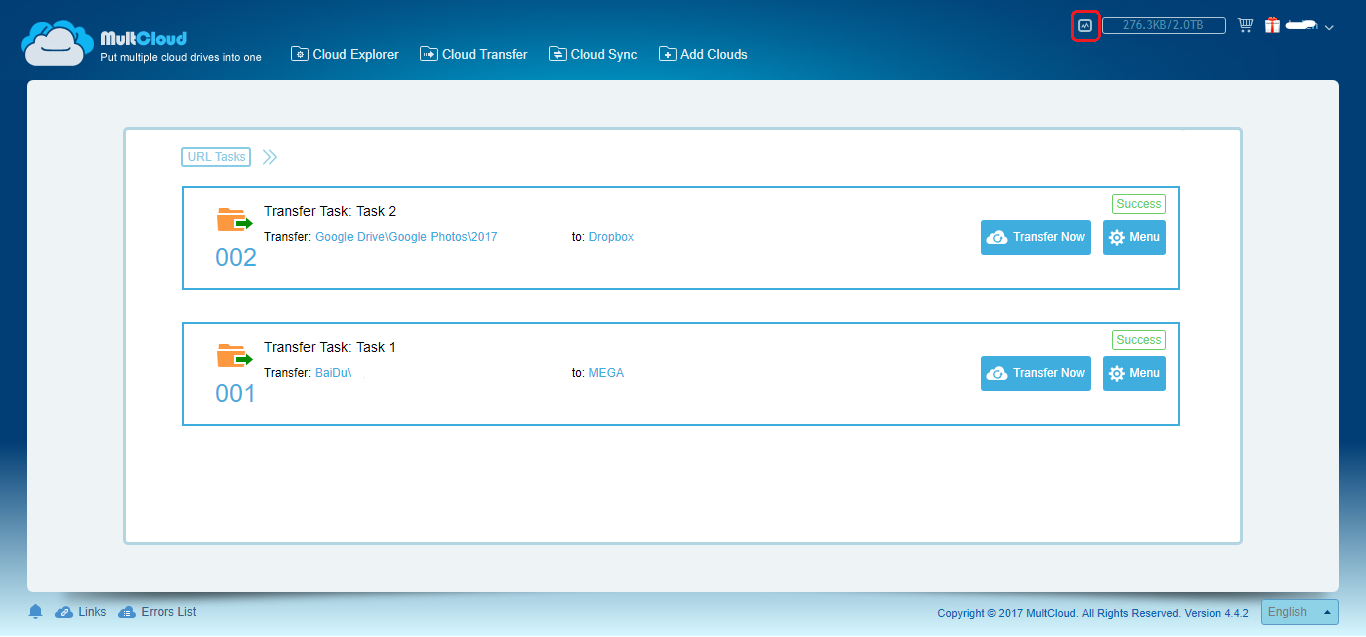Click the MultCloud copyright version text
1366x637 pixels.
pos(1093,613)
